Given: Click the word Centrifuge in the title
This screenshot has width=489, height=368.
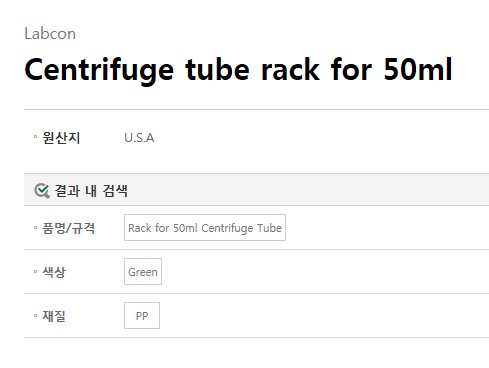Looking at the screenshot, I should tap(99, 71).
